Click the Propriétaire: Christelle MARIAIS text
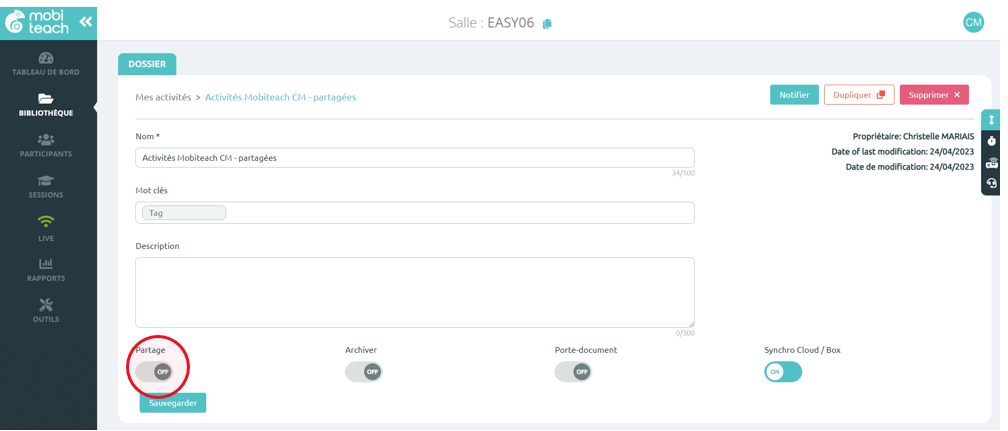Screen dimensions: 1008x431 (913, 137)
